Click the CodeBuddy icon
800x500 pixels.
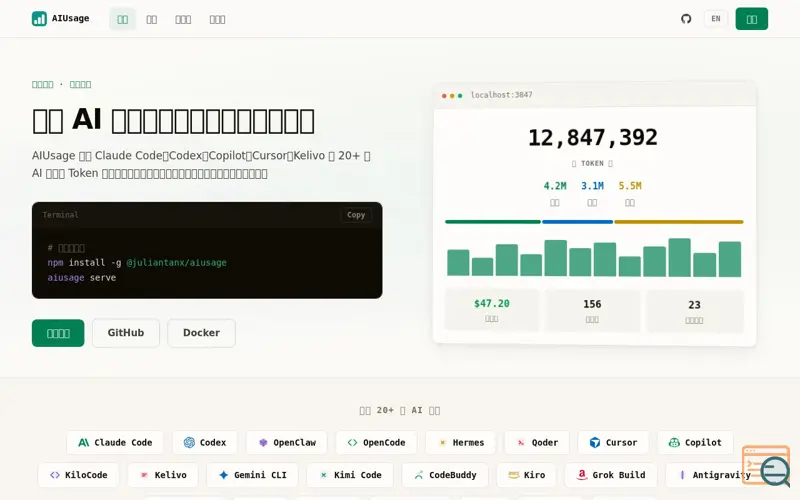tap(419, 475)
